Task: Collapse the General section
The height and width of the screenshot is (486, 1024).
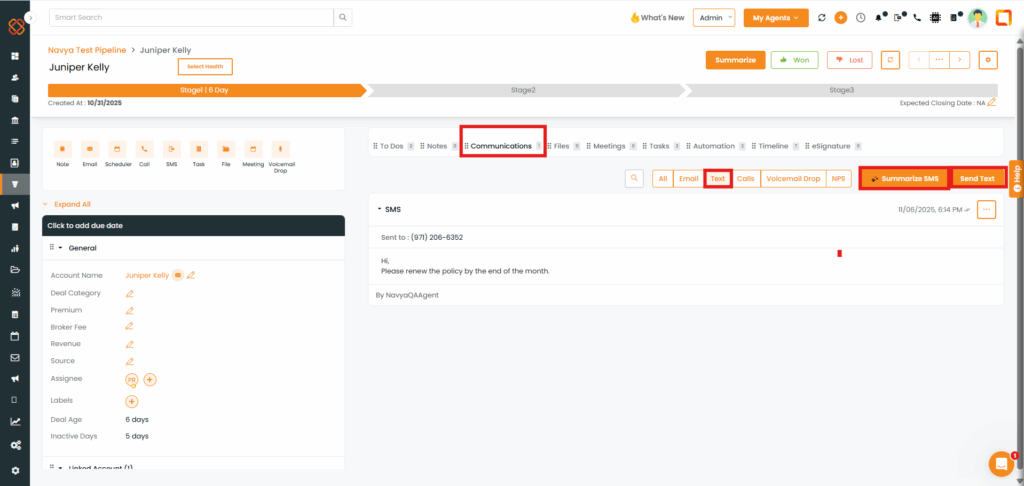Action: tap(60, 248)
